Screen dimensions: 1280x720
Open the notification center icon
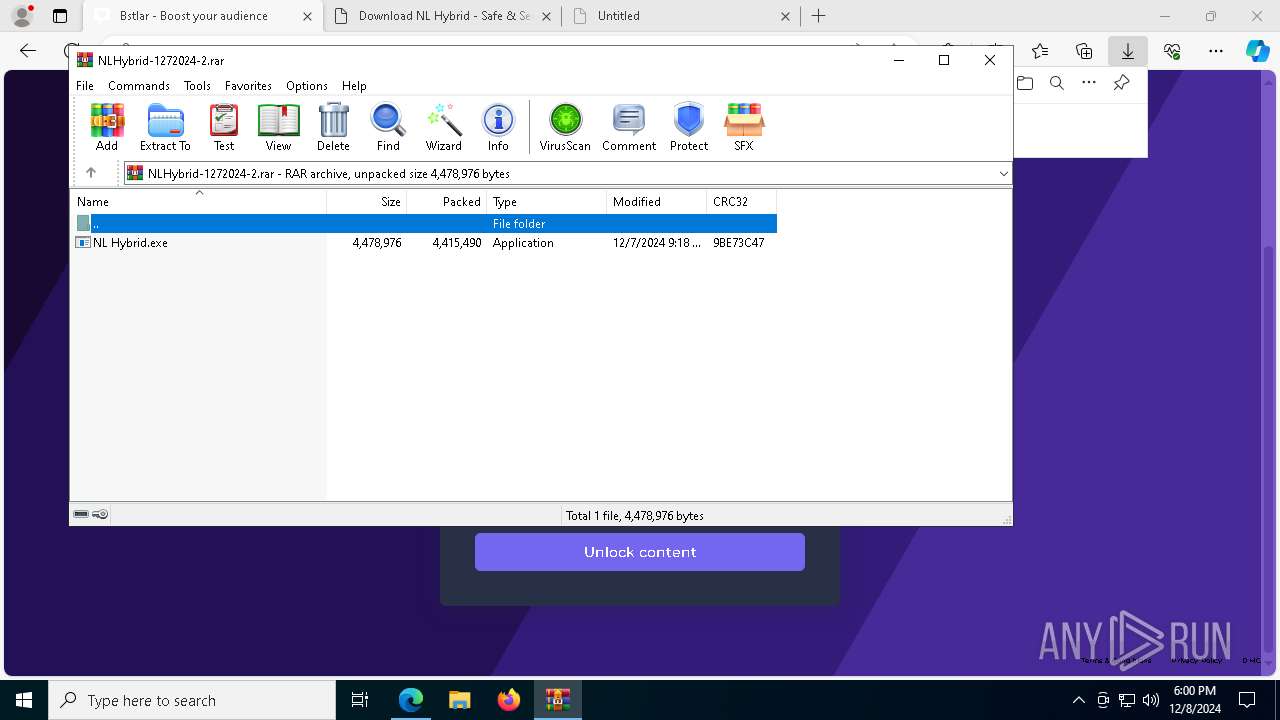pos(1247,700)
